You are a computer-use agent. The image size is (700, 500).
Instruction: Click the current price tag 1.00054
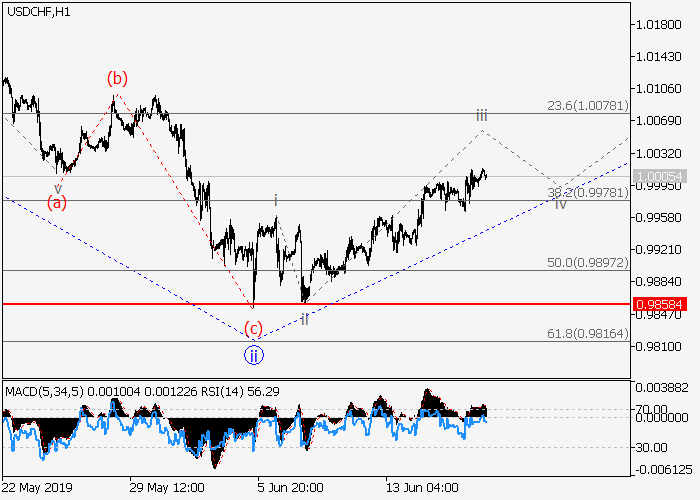(660, 176)
